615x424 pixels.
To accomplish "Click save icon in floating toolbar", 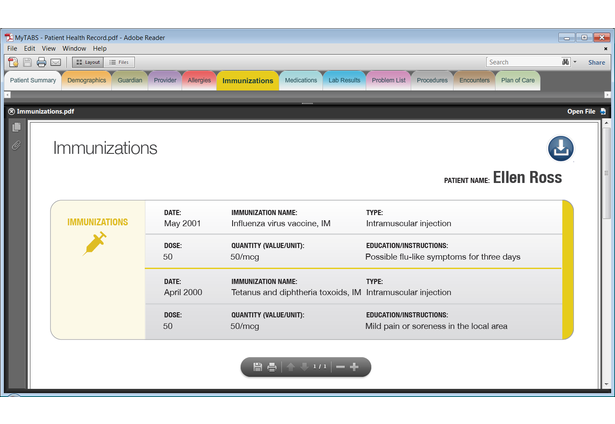I will click(257, 367).
